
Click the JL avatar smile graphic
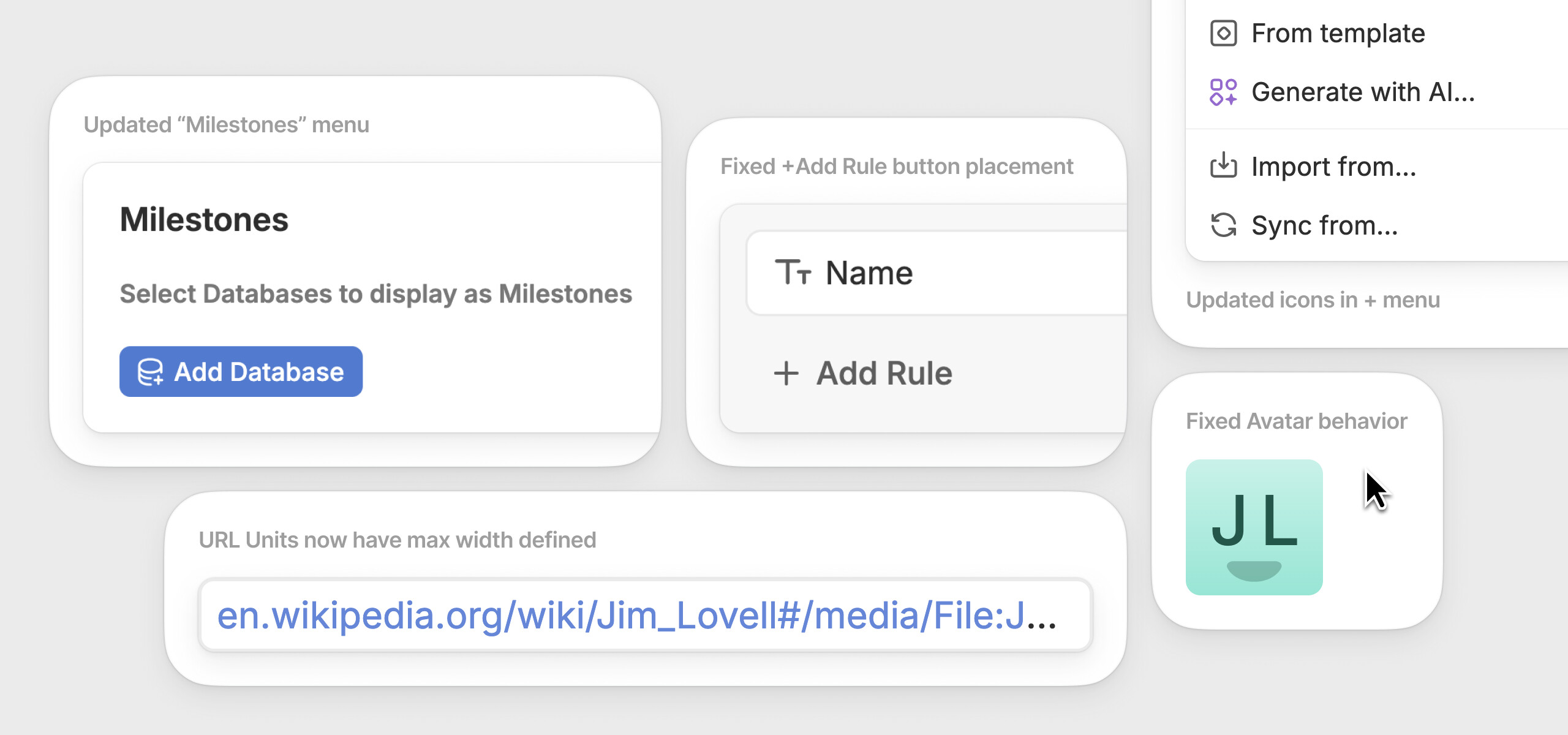tap(1254, 570)
